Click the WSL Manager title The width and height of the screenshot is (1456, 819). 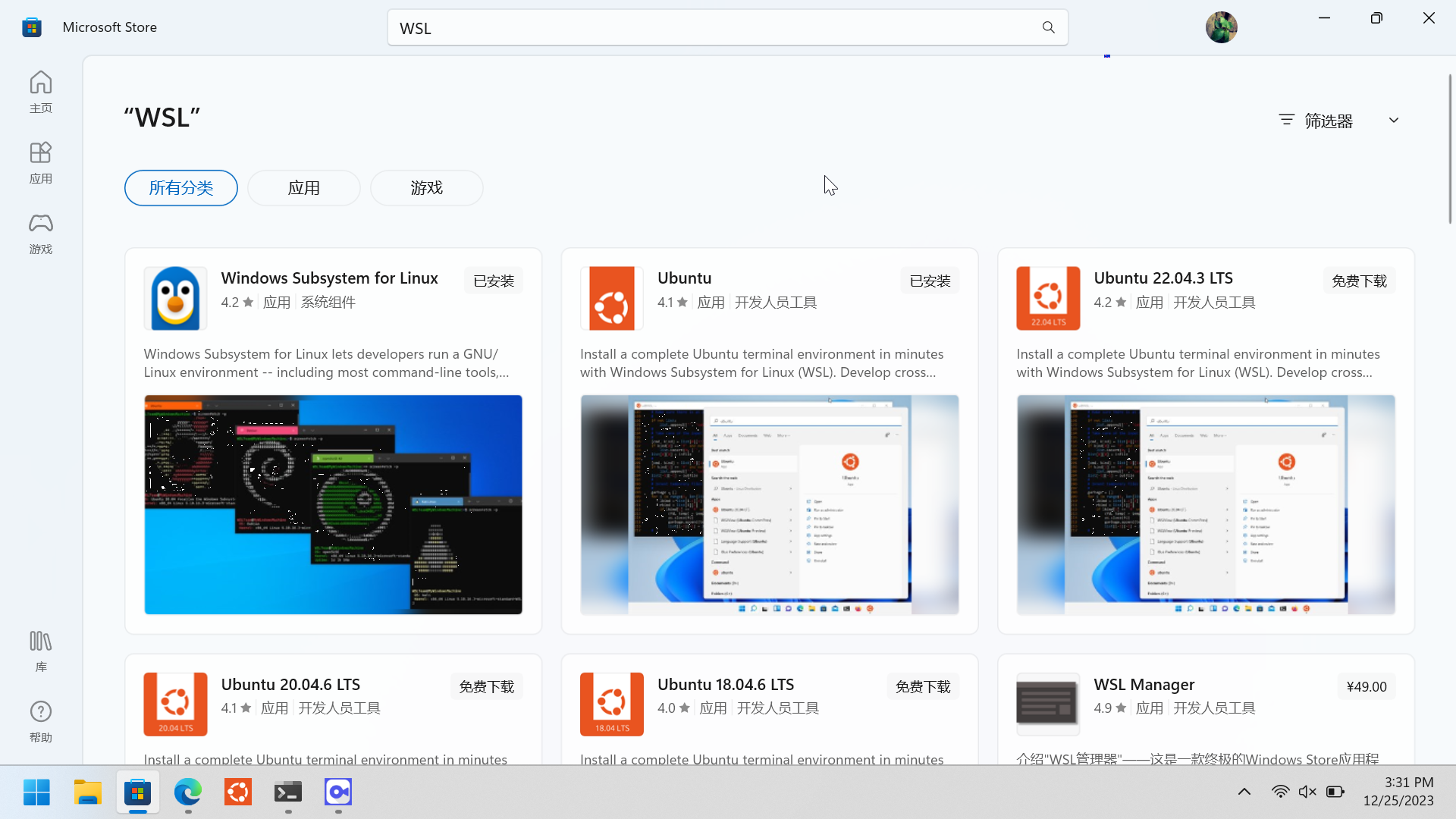click(1144, 685)
